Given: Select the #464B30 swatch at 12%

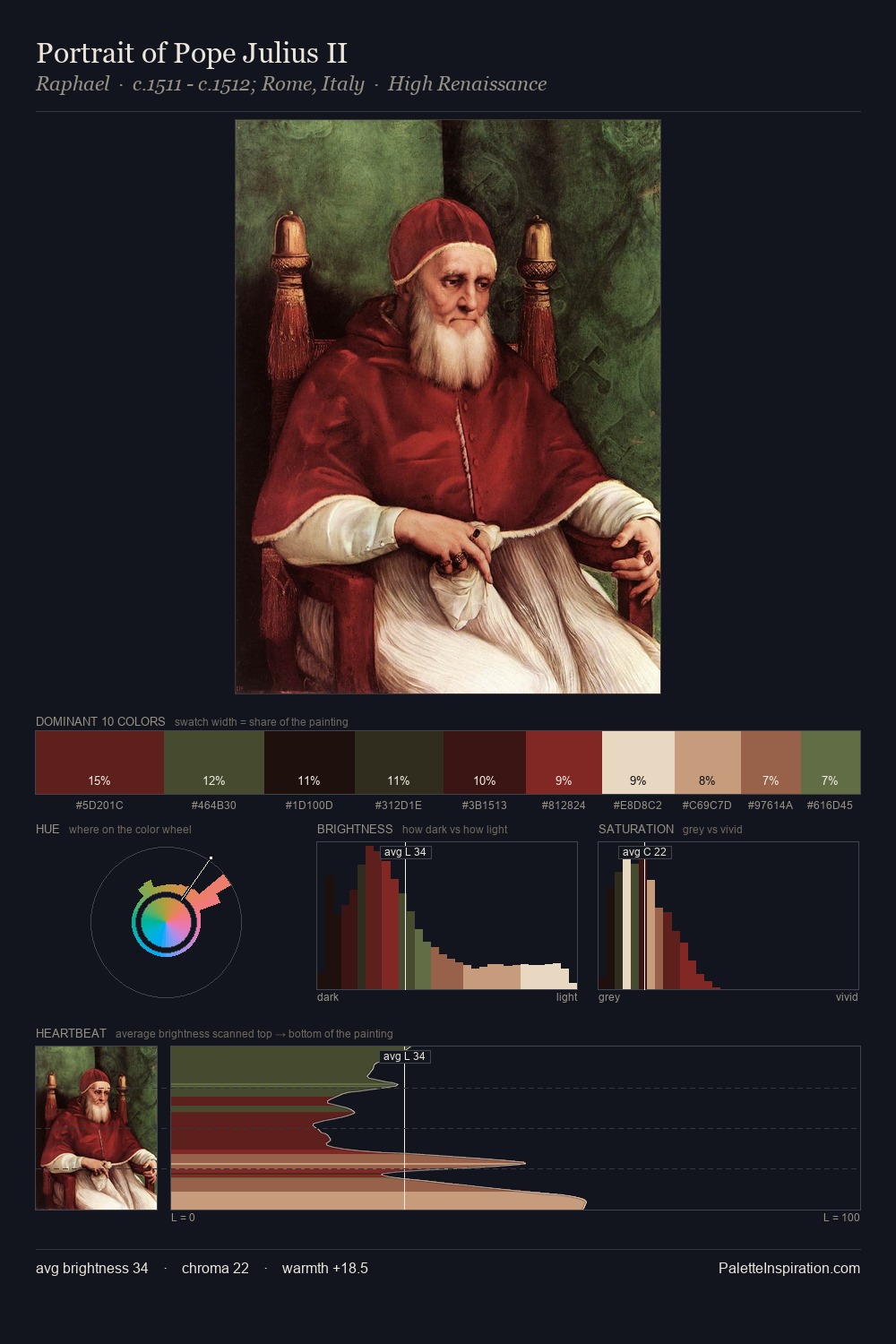Looking at the screenshot, I should (x=214, y=762).
